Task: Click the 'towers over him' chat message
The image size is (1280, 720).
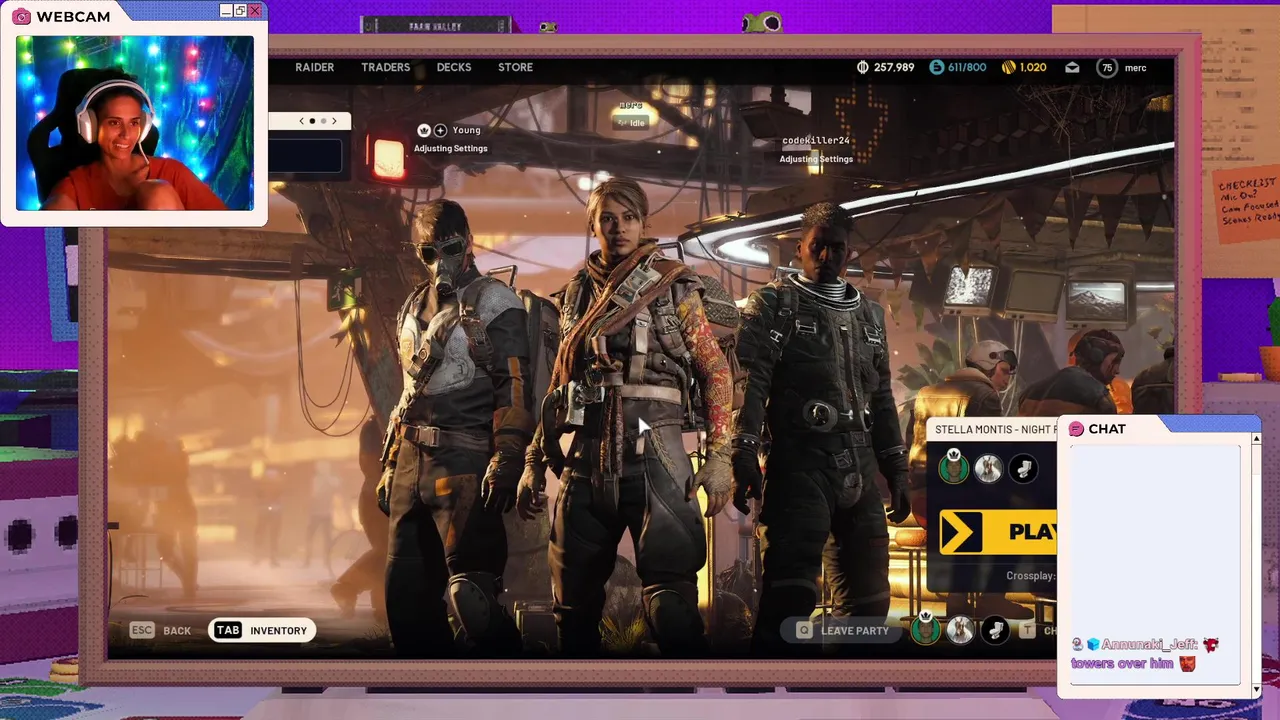Action: (1122, 663)
